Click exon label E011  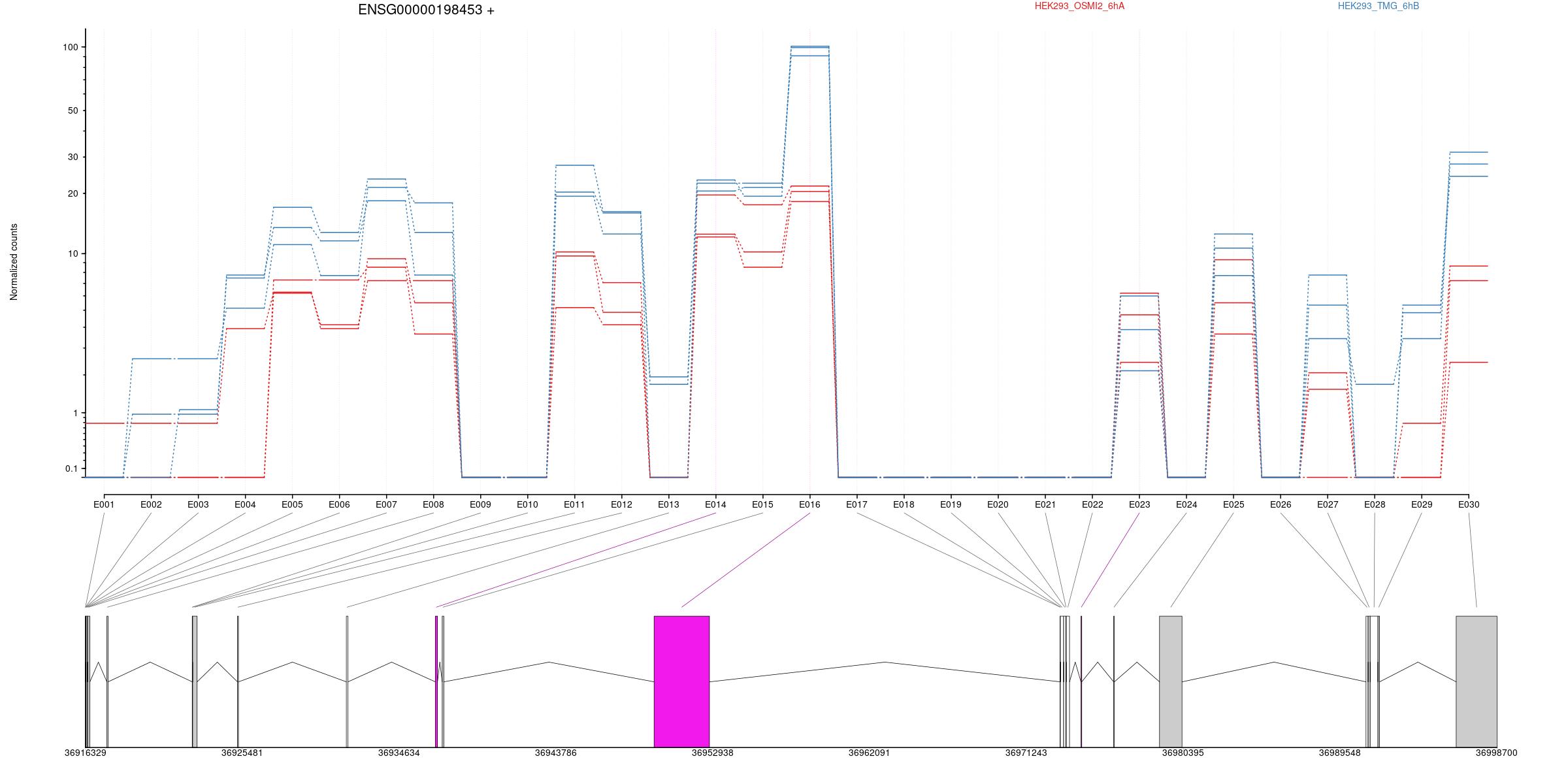pyautogui.click(x=574, y=504)
